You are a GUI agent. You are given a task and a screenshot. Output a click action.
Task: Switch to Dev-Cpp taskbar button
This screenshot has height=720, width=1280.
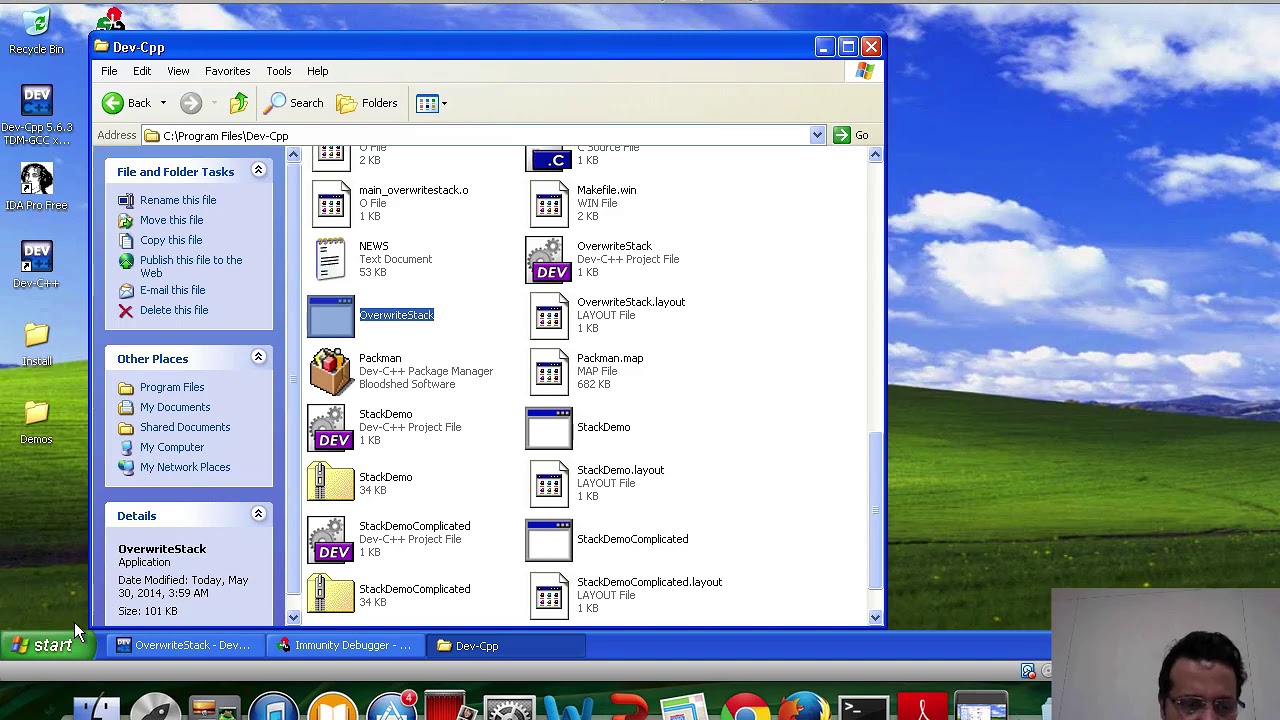[507, 646]
